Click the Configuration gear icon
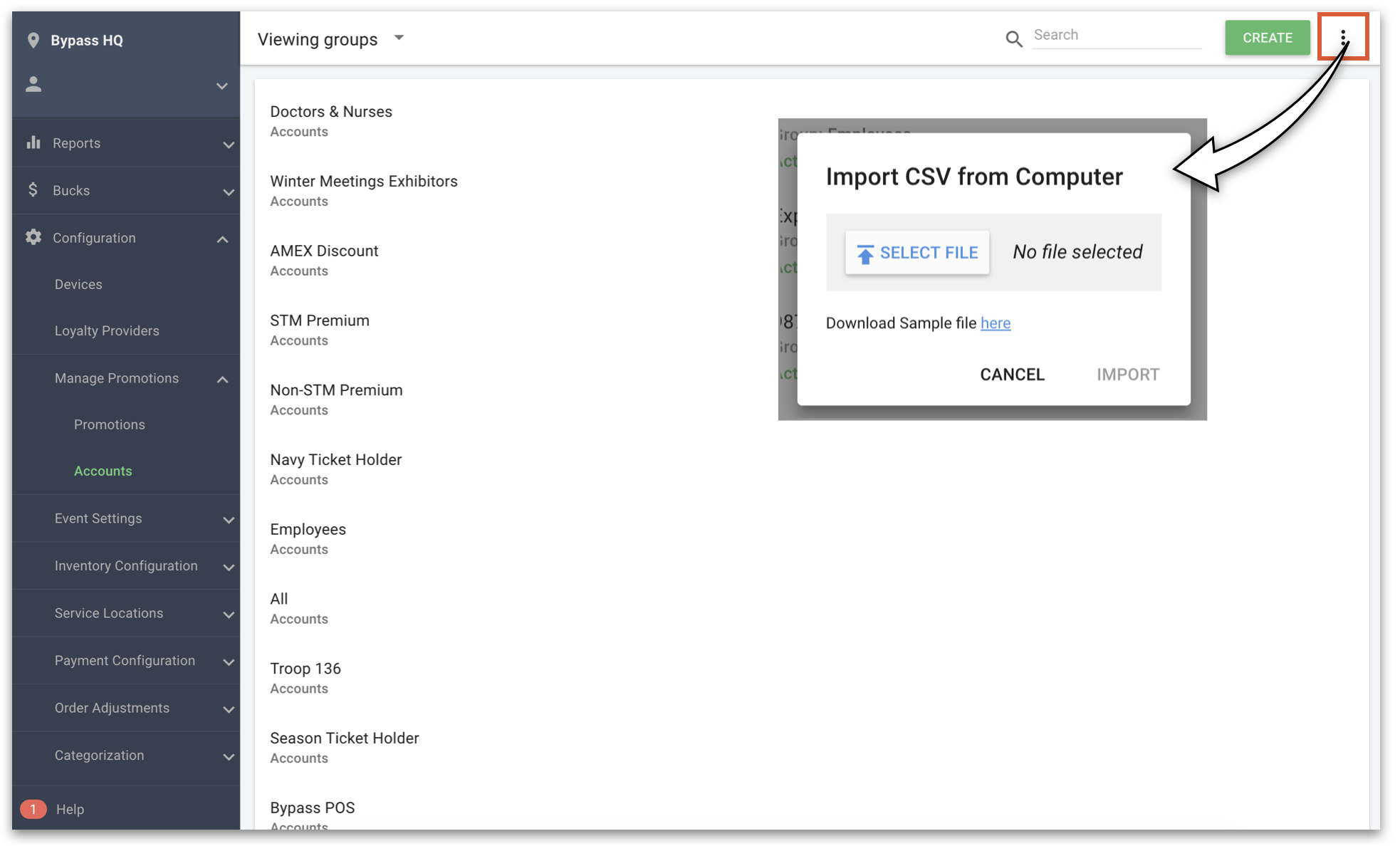Viewport: 1400px width, 846px height. click(33, 237)
